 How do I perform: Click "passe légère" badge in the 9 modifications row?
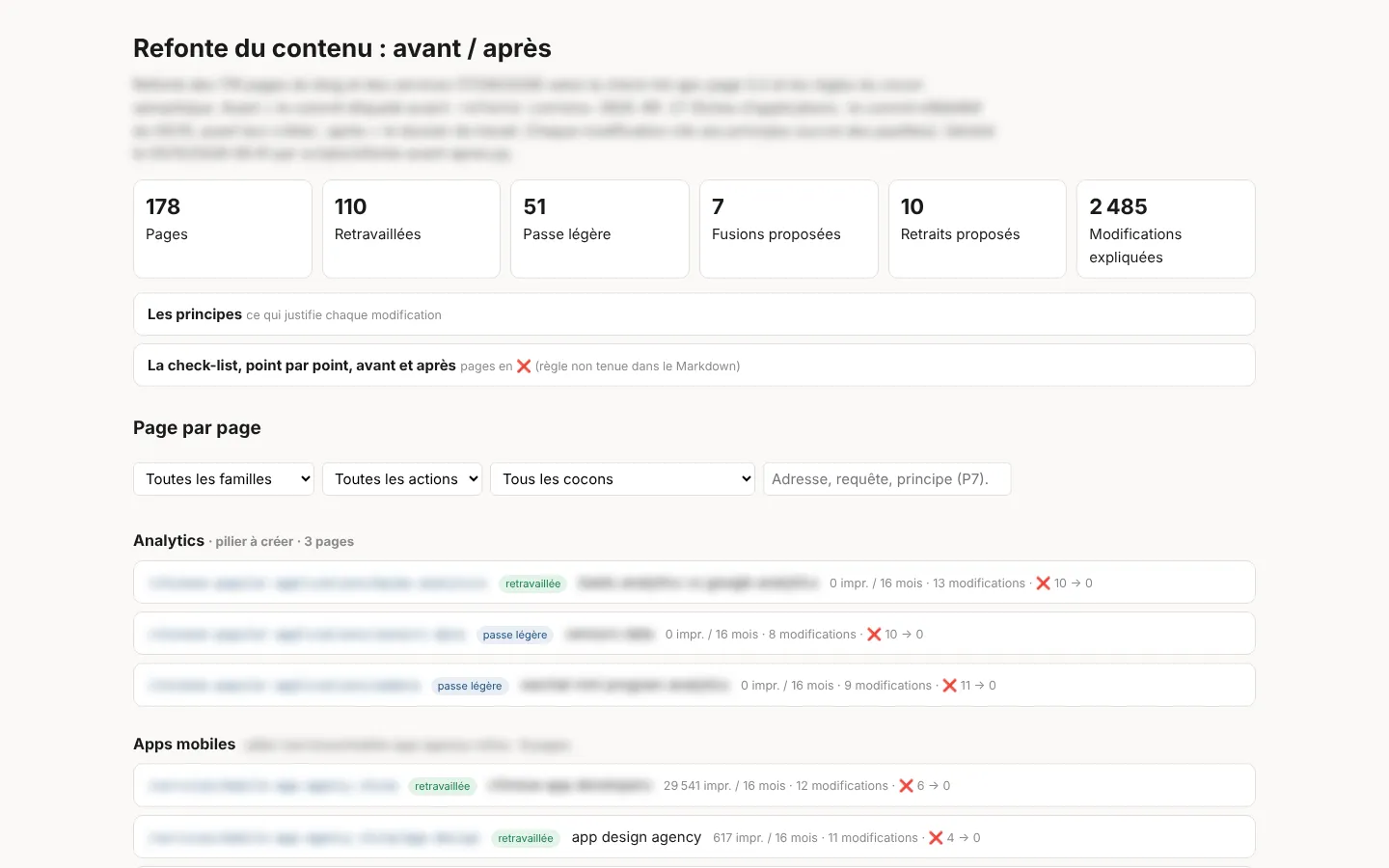(x=470, y=686)
